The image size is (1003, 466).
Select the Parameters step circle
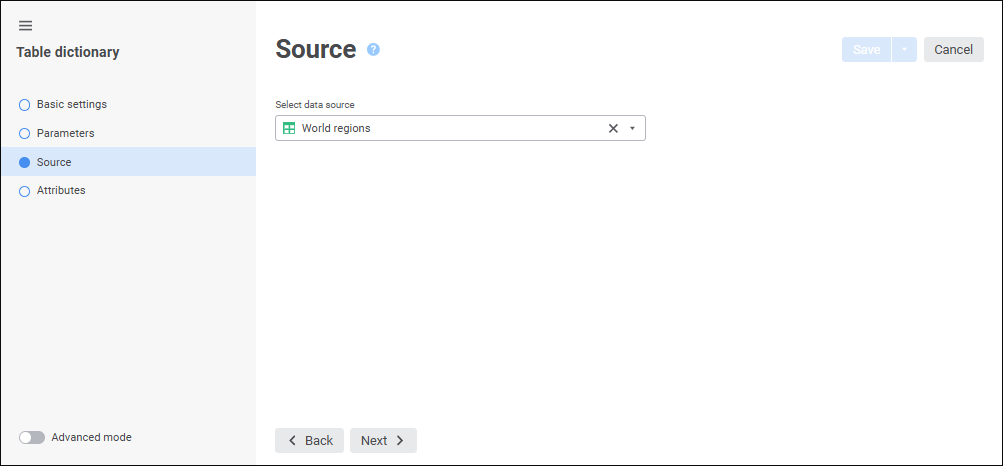(x=25, y=133)
